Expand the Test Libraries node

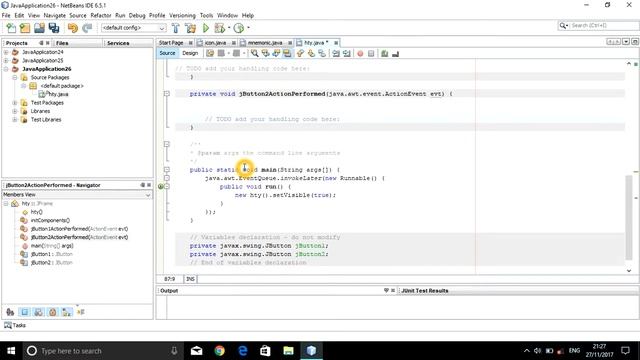pos(15,120)
